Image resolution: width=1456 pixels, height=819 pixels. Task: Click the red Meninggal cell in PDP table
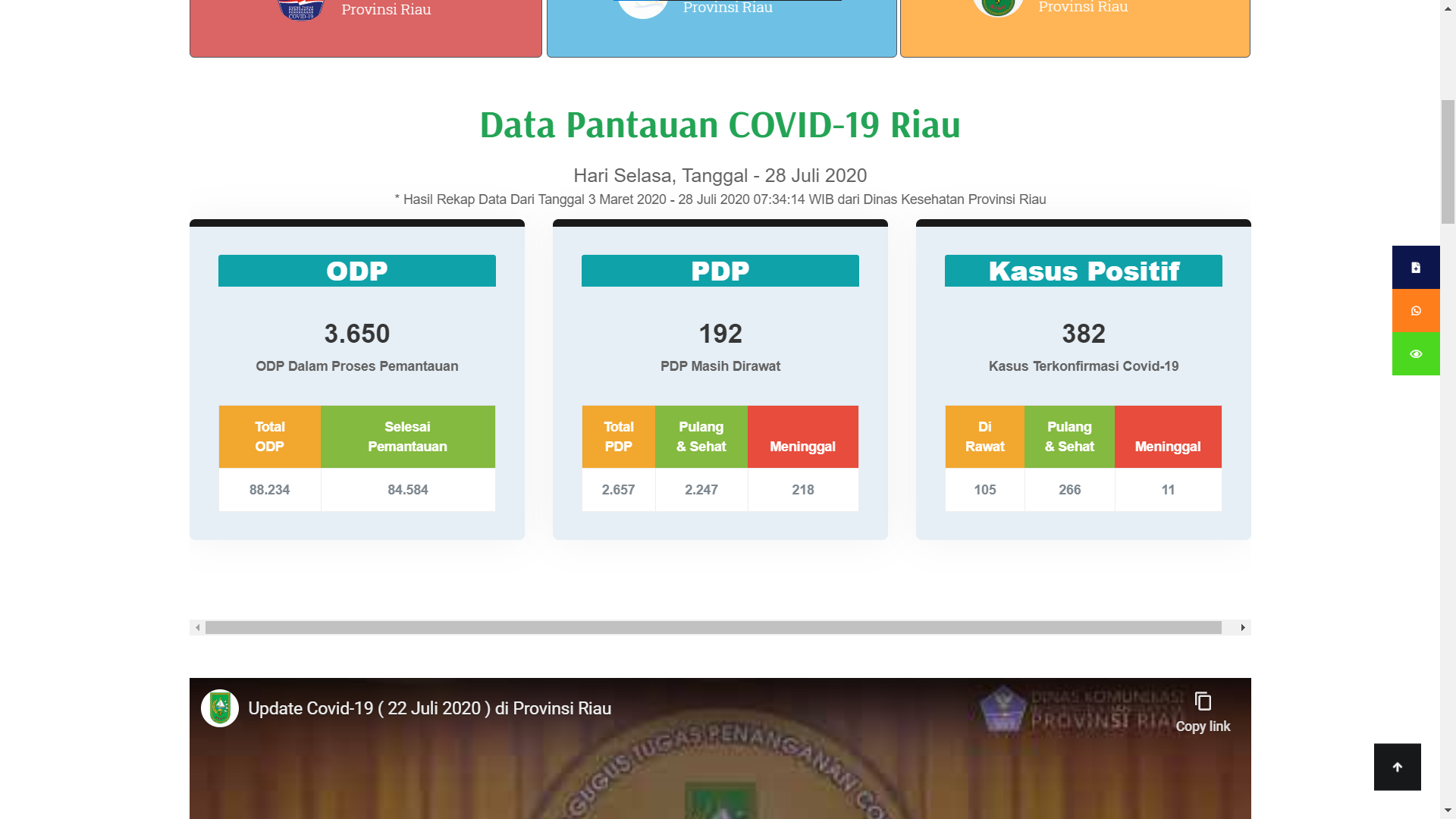pyautogui.click(x=802, y=437)
